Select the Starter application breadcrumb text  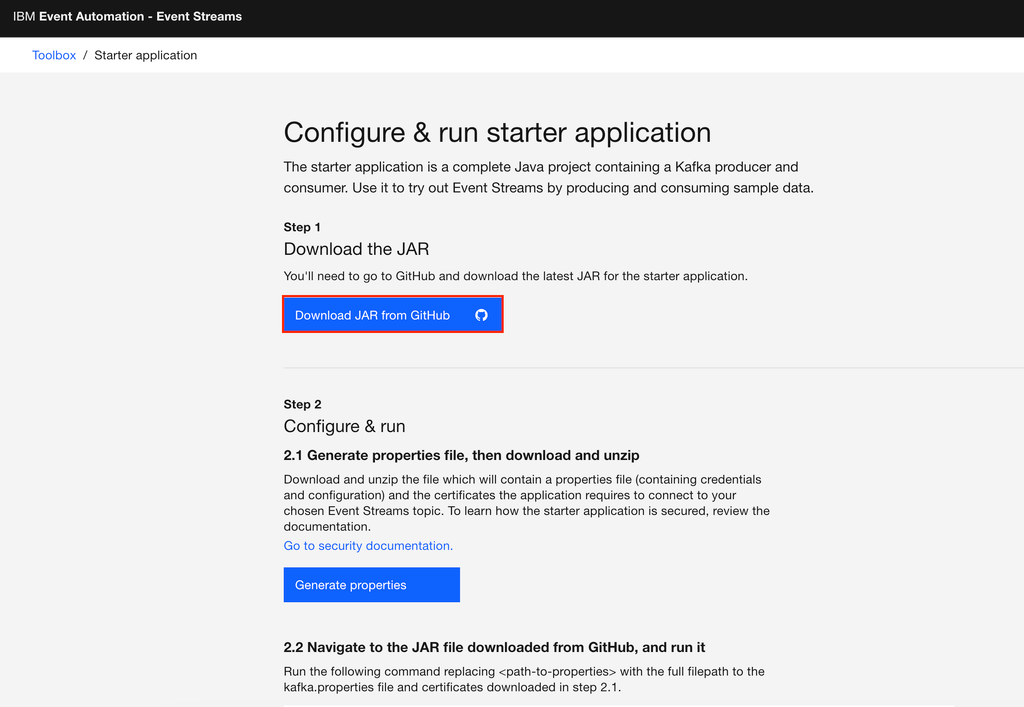tap(146, 55)
